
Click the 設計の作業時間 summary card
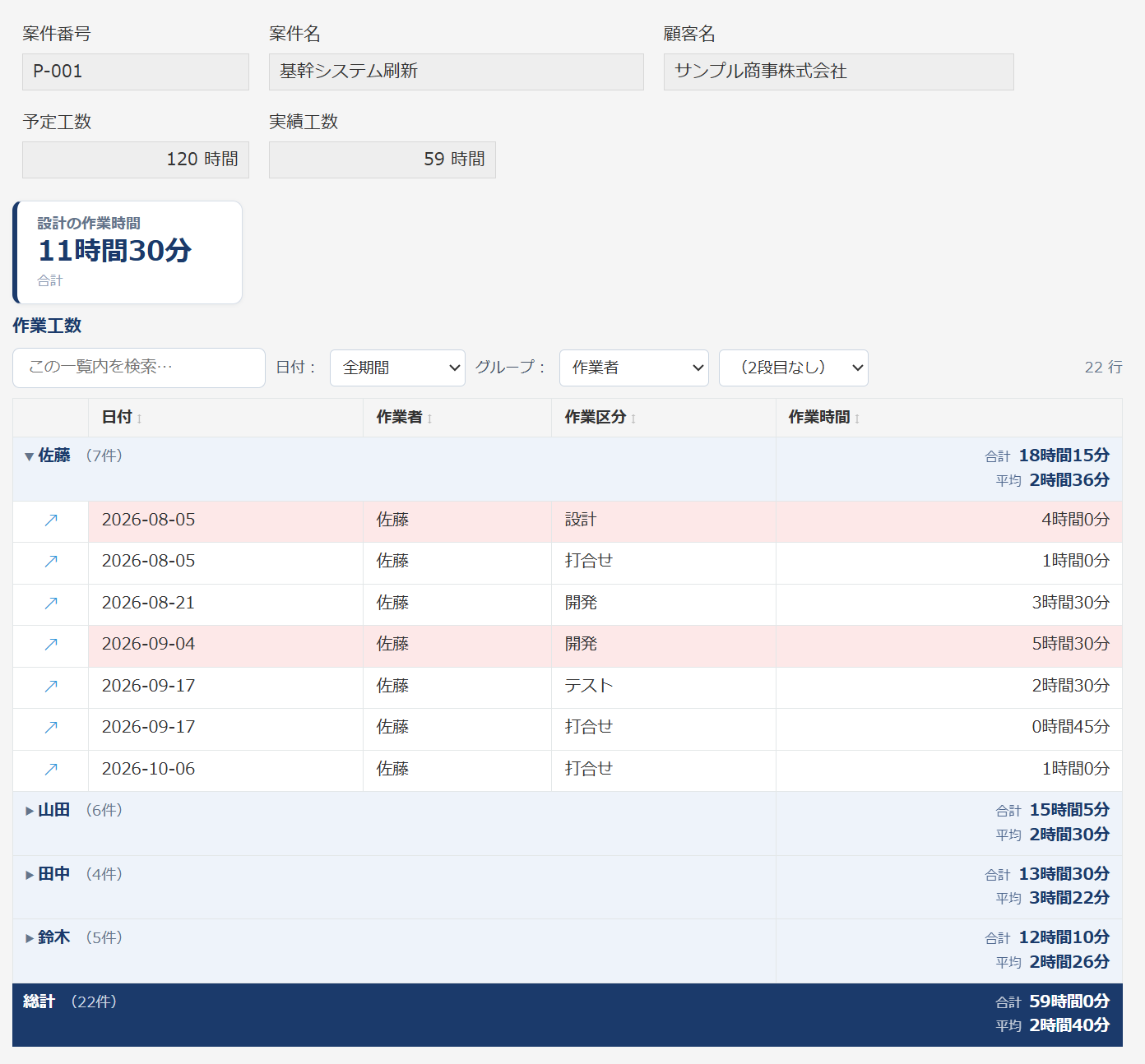pyautogui.click(x=127, y=252)
